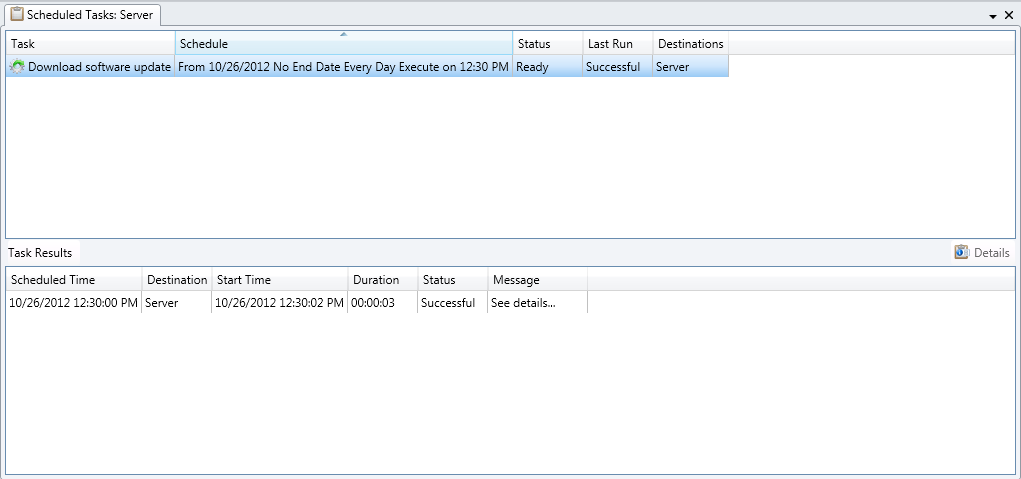1021x479 pixels.
Task: Sort results by Scheduled Time column header
Action: click(x=73, y=280)
